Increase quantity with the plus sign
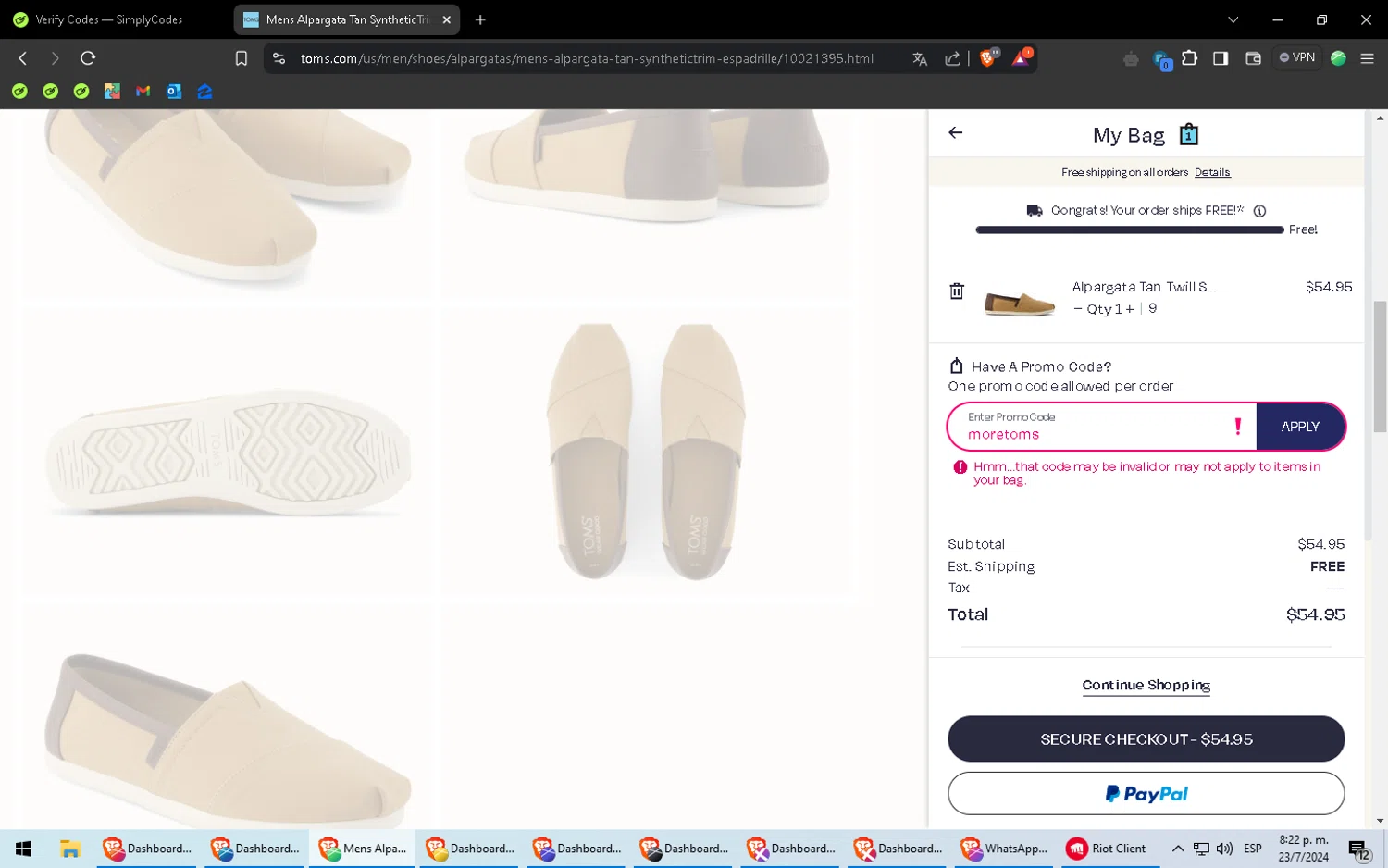1388x868 pixels. tap(1130, 309)
